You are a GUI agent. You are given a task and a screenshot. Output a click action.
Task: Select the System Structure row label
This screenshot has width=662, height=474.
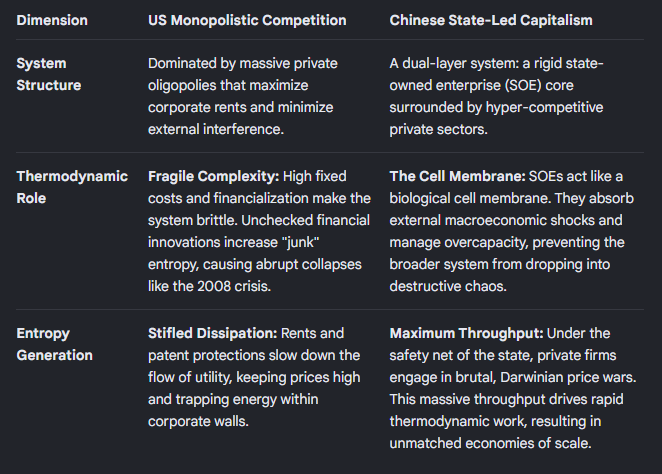pyautogui.click(x=49, y=74)
